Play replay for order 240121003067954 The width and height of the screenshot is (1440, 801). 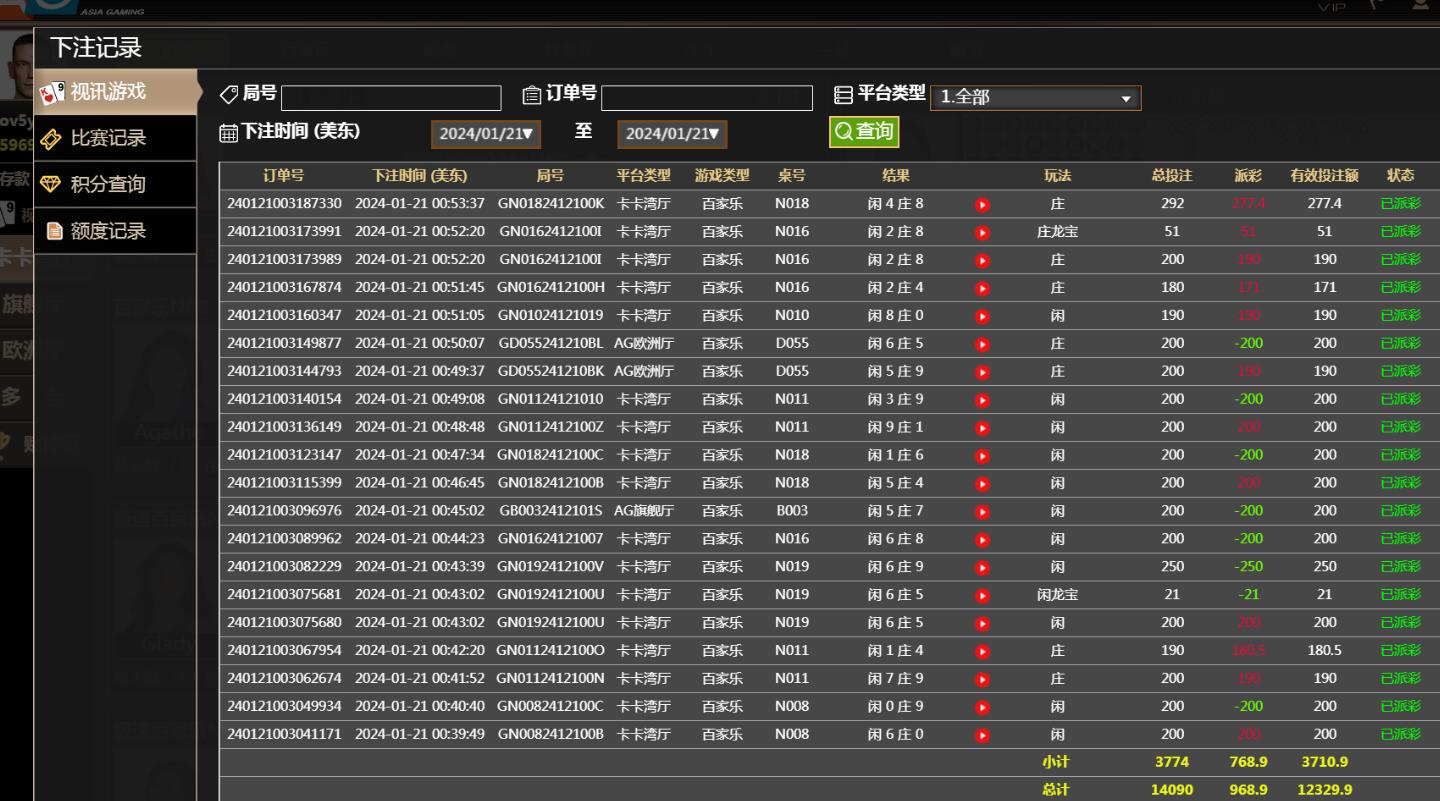(982, 652)
